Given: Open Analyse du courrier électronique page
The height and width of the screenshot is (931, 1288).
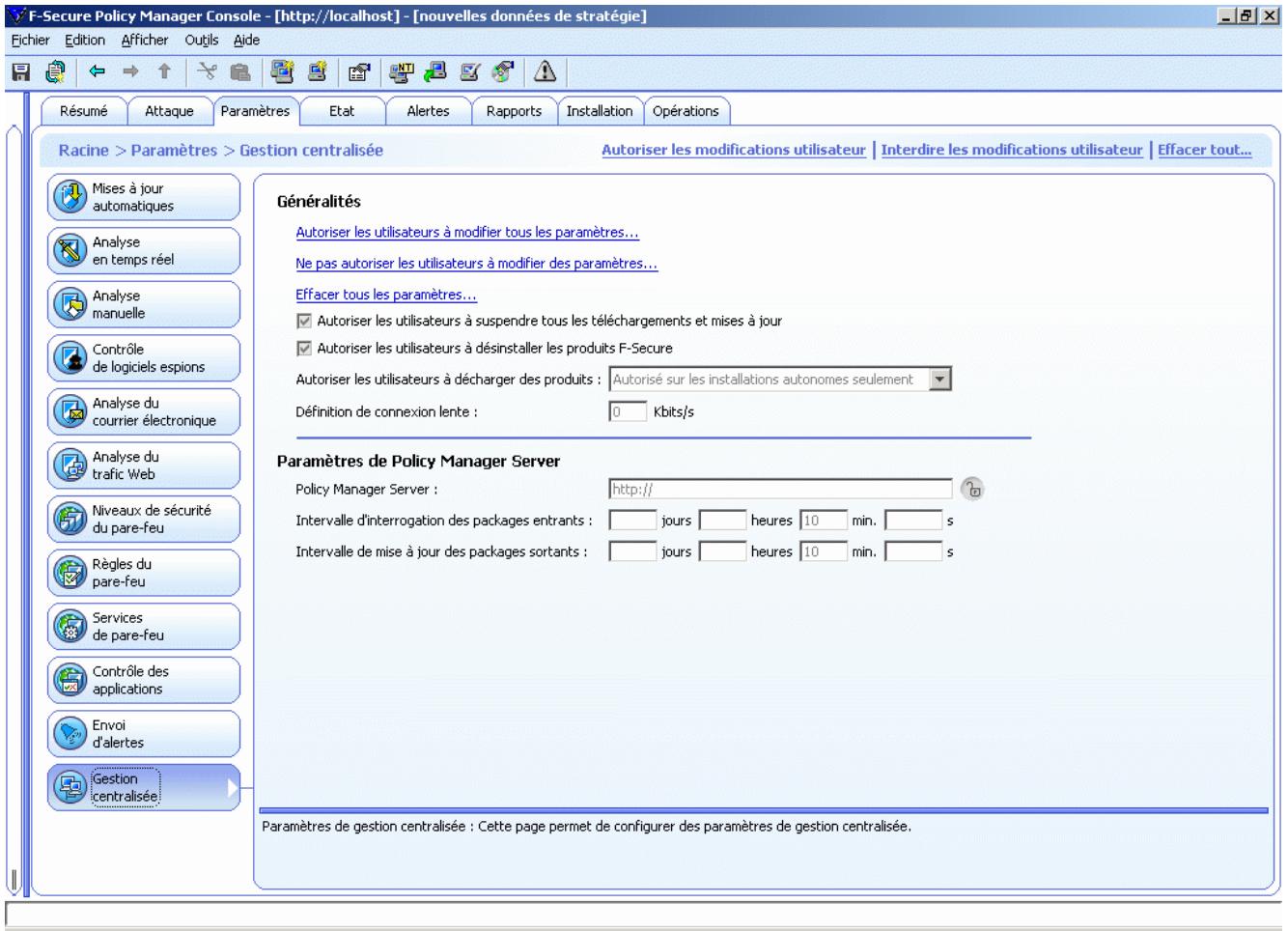Looking at the screenshot, I should [x=144, y=411].
